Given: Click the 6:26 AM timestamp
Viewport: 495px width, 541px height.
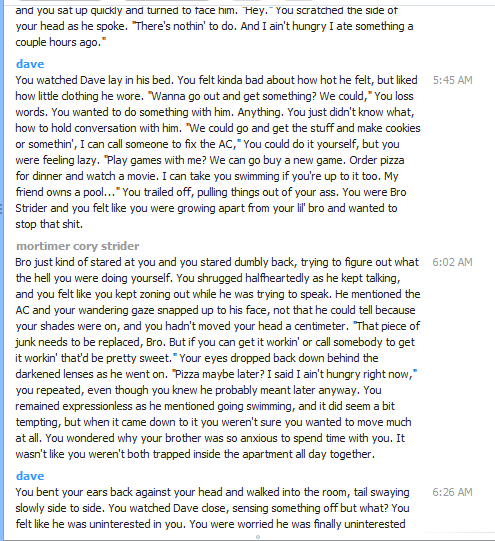Looking at the screenshot, I should [x=452, y=492].
